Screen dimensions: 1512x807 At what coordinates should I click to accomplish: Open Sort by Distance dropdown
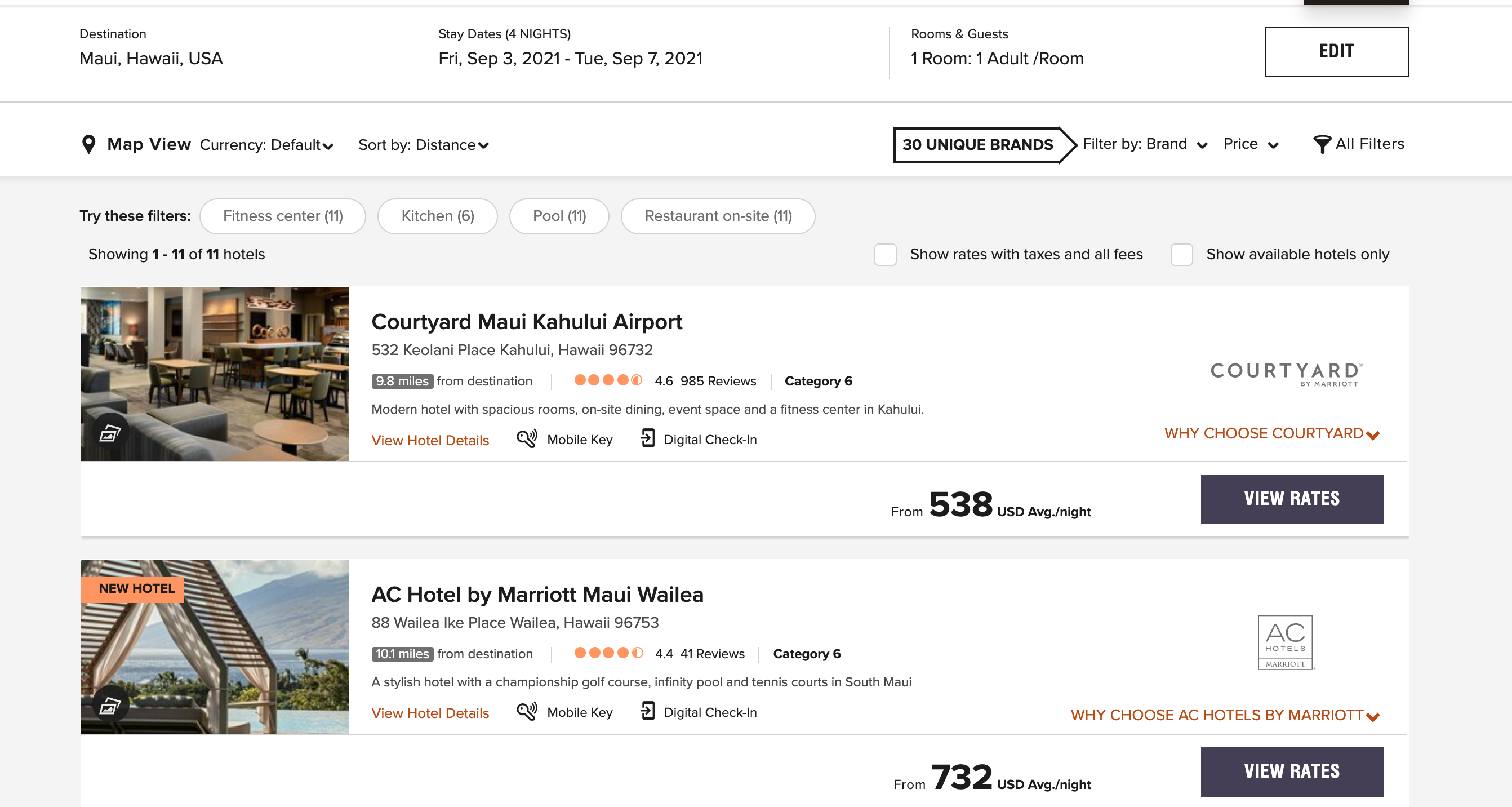click(423, 145)
